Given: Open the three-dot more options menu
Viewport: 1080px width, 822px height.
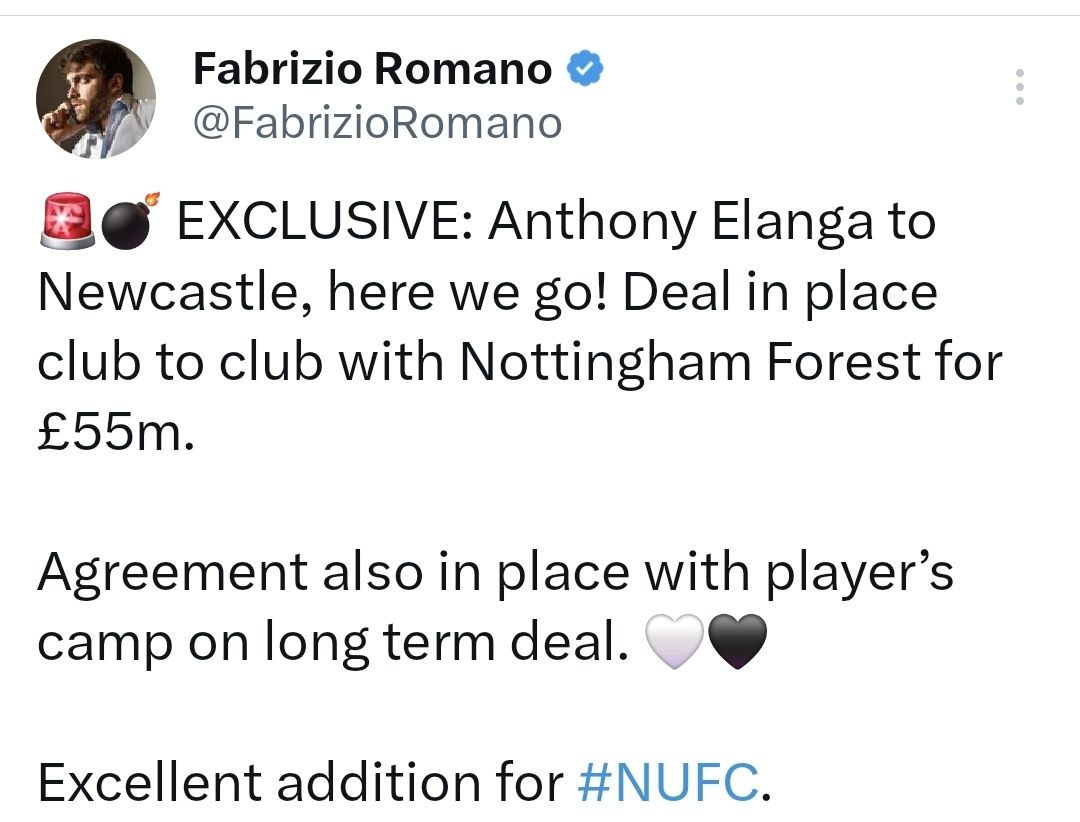Looking at the screenshot, I should (x=1019, y=87).
